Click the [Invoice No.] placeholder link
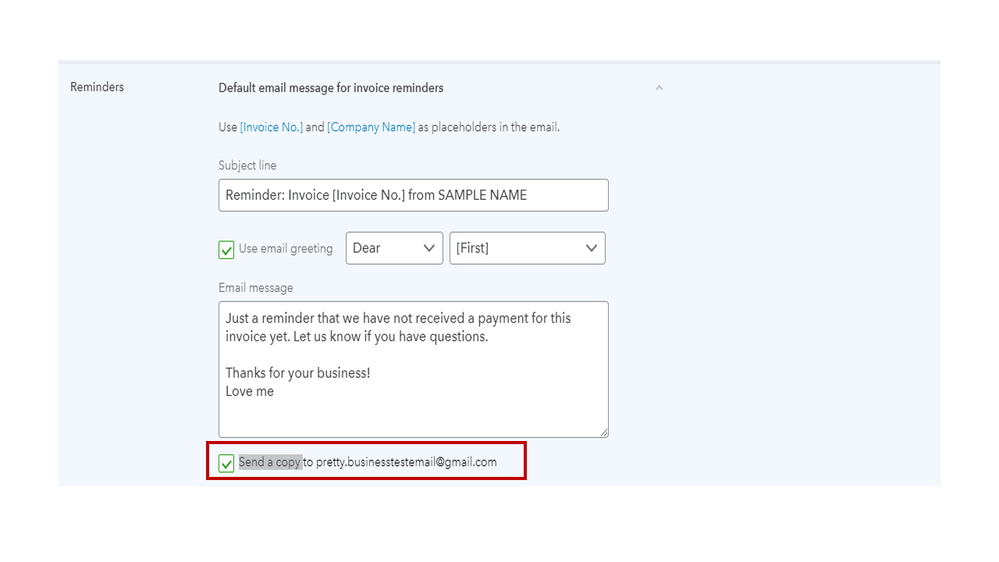This screenshot has height=562, width=999. [x=271, y=128]
